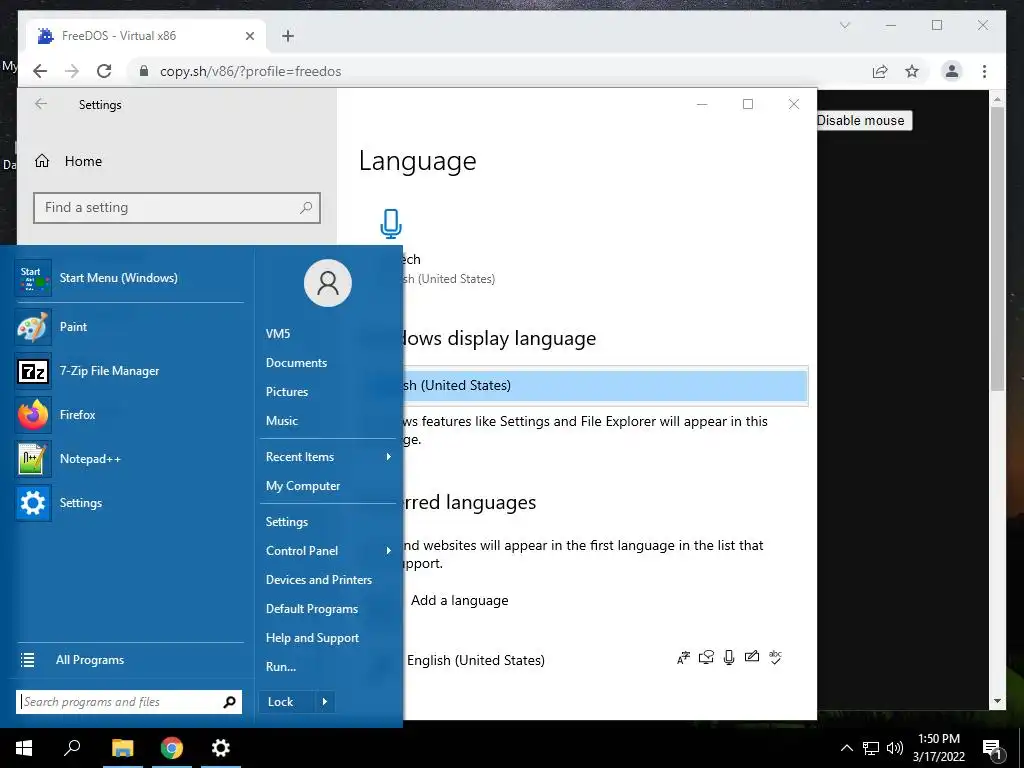This screenshot has width=1024, height=768.
Task: Open a new Chrome tab
Action: pos(288,36)
